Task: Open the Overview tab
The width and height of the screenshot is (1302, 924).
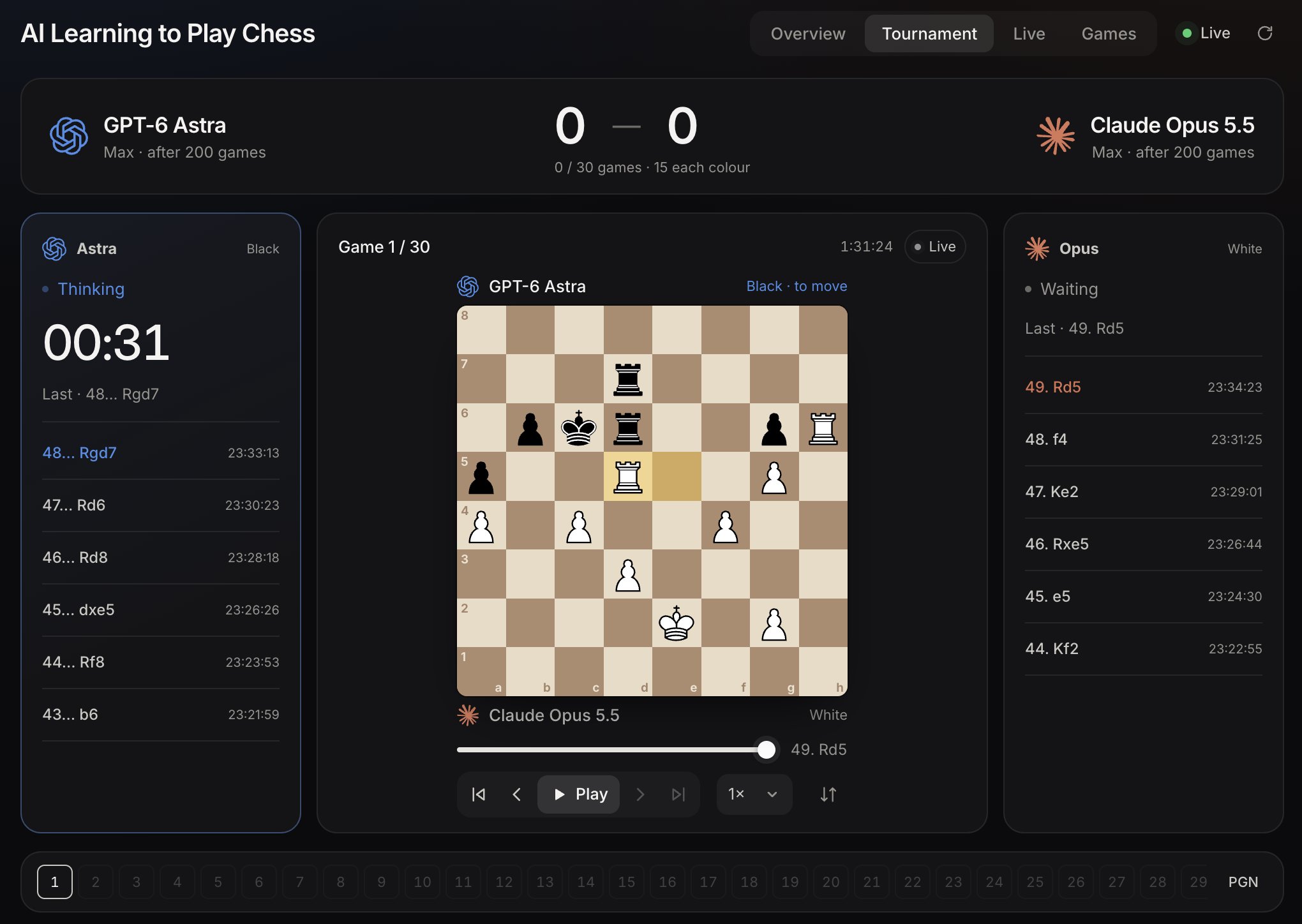Action: pyautogui.click(x=808, y=33)
